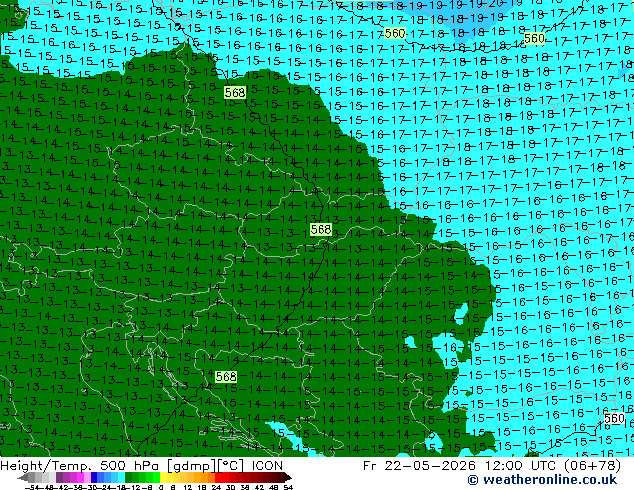Click the ICON model name label
This screenshot has width=634, height=490.
(267, 465)
